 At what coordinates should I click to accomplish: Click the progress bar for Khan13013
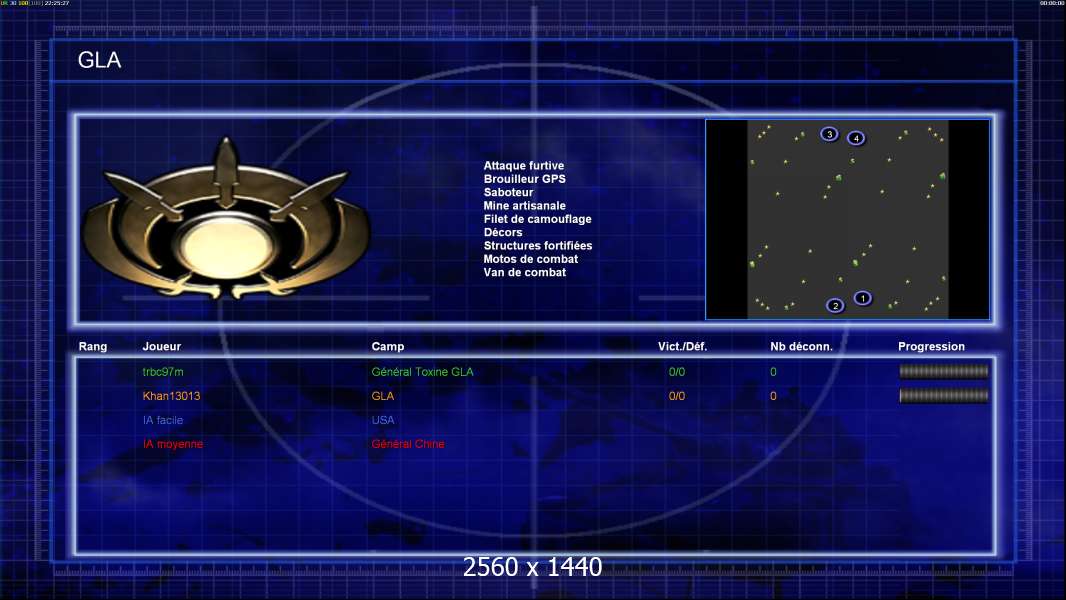(944, 395)
